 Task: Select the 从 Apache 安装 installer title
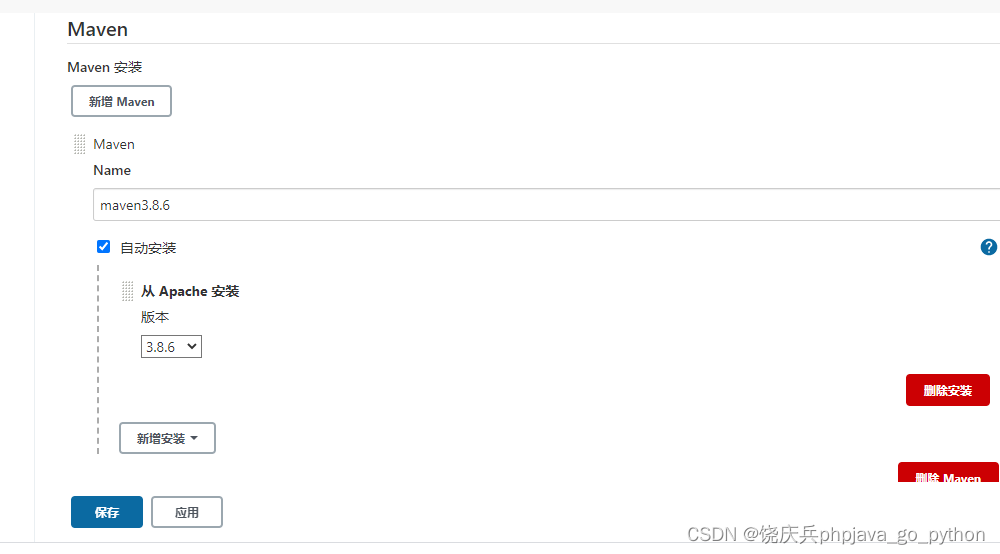tap(190, 291)
